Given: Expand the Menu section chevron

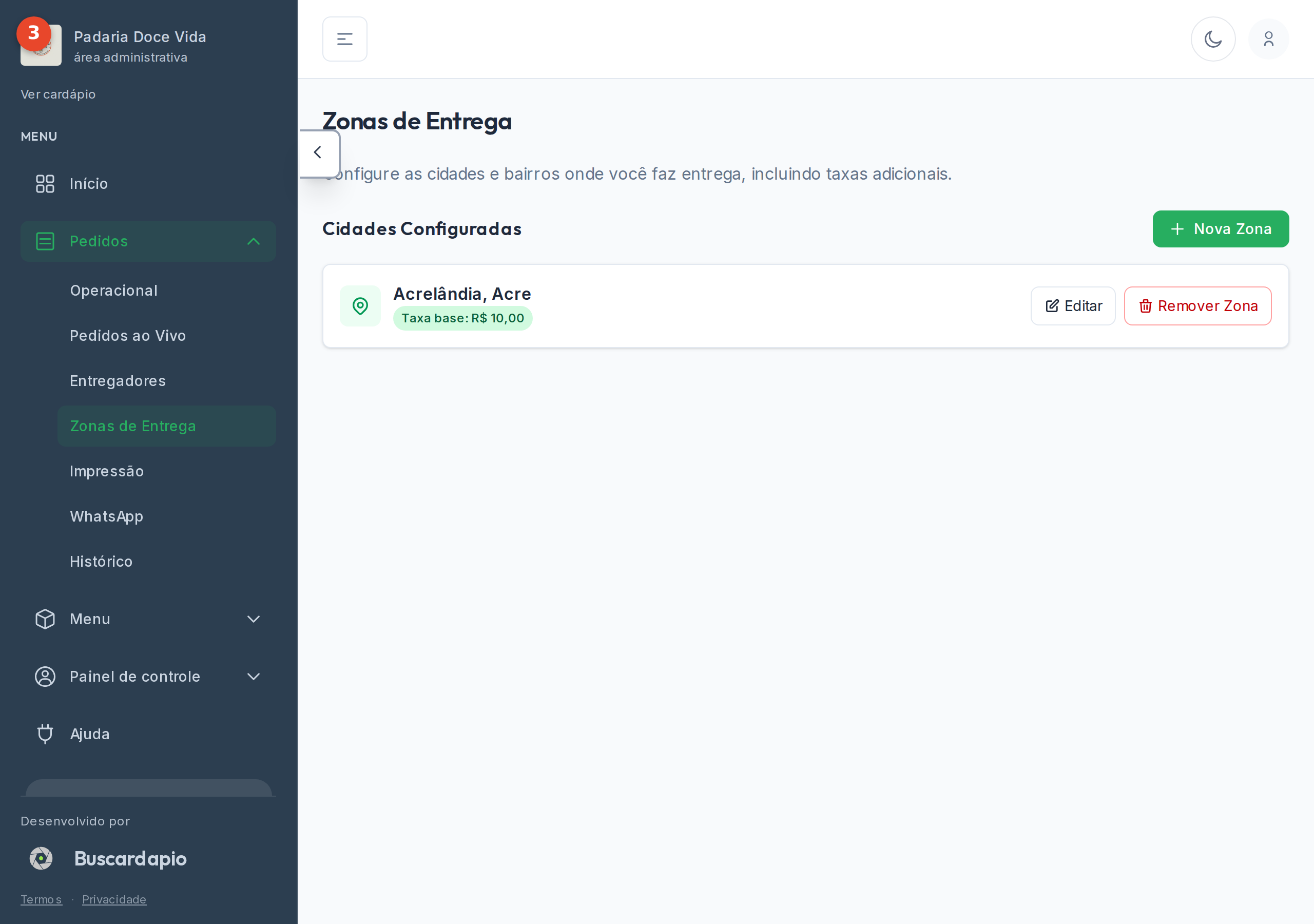Looking at the screenshot, I should pos(254,620).
